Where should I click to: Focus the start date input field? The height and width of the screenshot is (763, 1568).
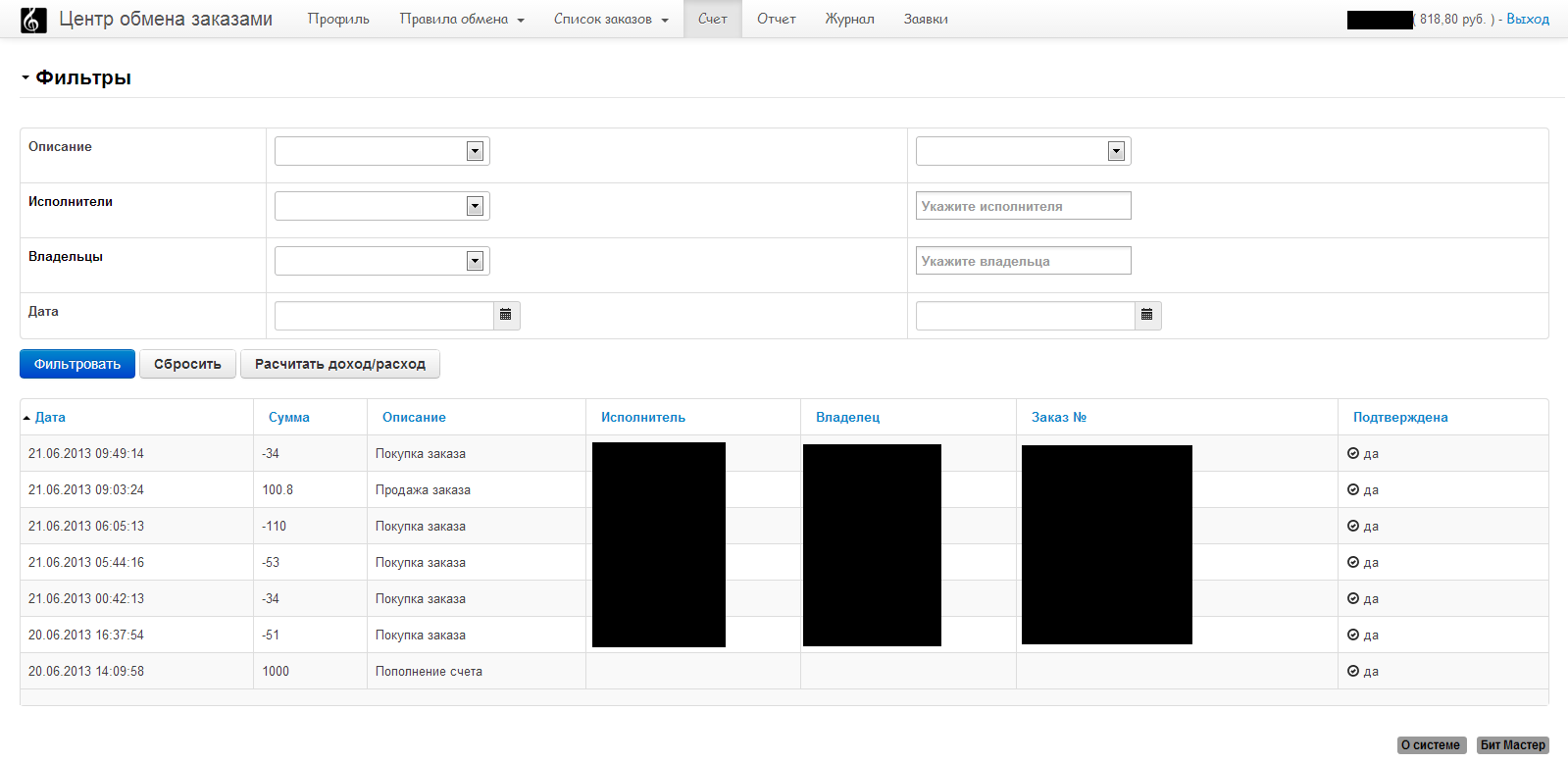384,316
